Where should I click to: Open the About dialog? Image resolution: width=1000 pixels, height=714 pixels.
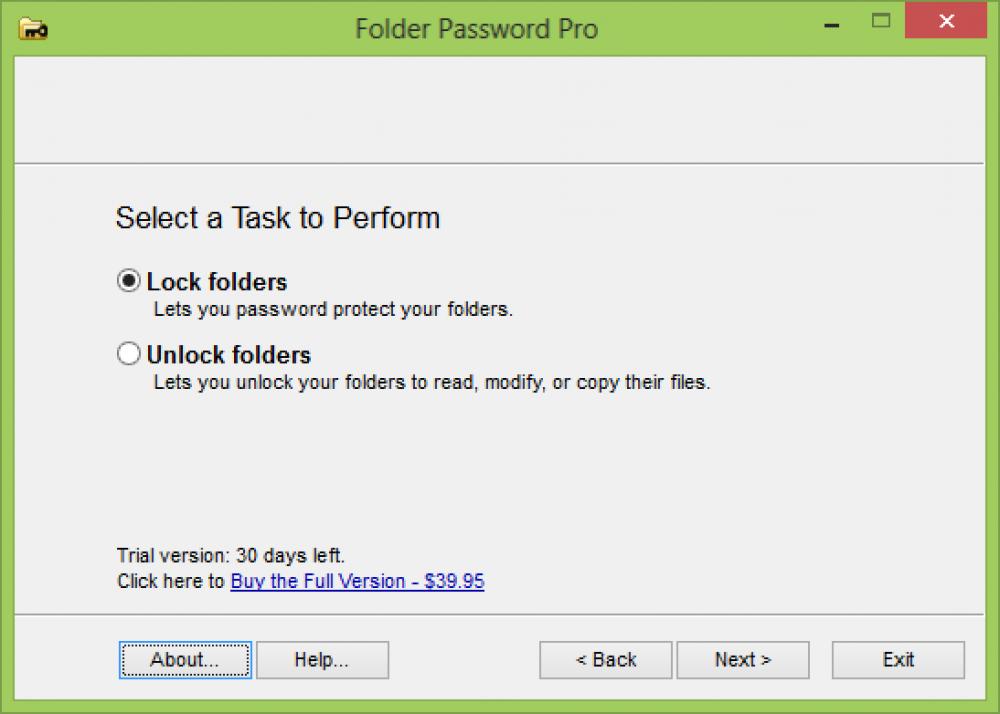[184, 659]
